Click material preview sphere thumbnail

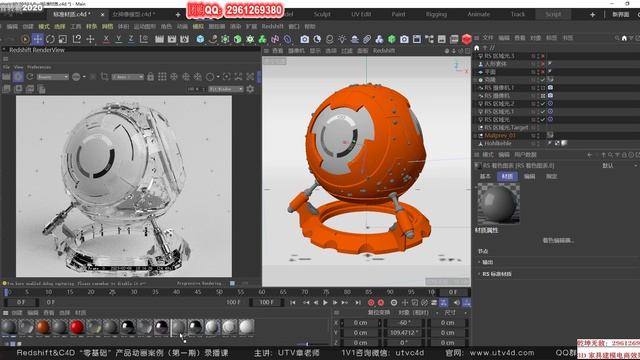(x=498, y=203)
